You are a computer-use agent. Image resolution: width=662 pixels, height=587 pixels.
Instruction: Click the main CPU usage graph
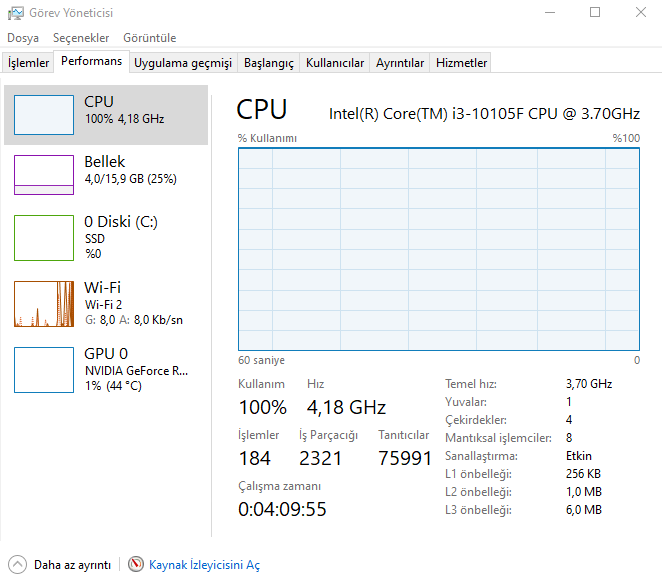439,249
